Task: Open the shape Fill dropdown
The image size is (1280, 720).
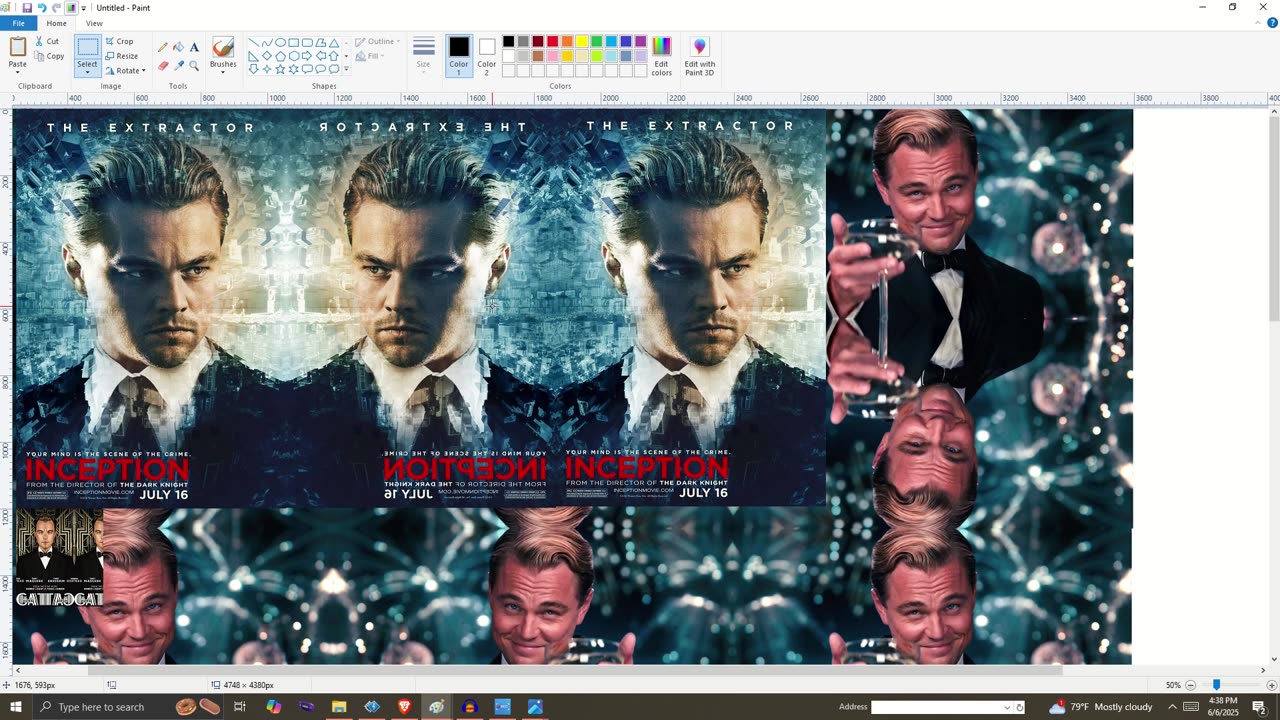Action: (371, 56)
